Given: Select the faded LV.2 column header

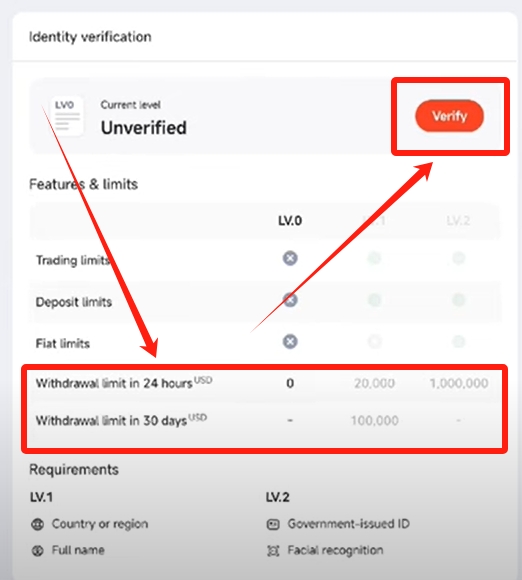Looking at the screenshot, I should tap(458, 221).
